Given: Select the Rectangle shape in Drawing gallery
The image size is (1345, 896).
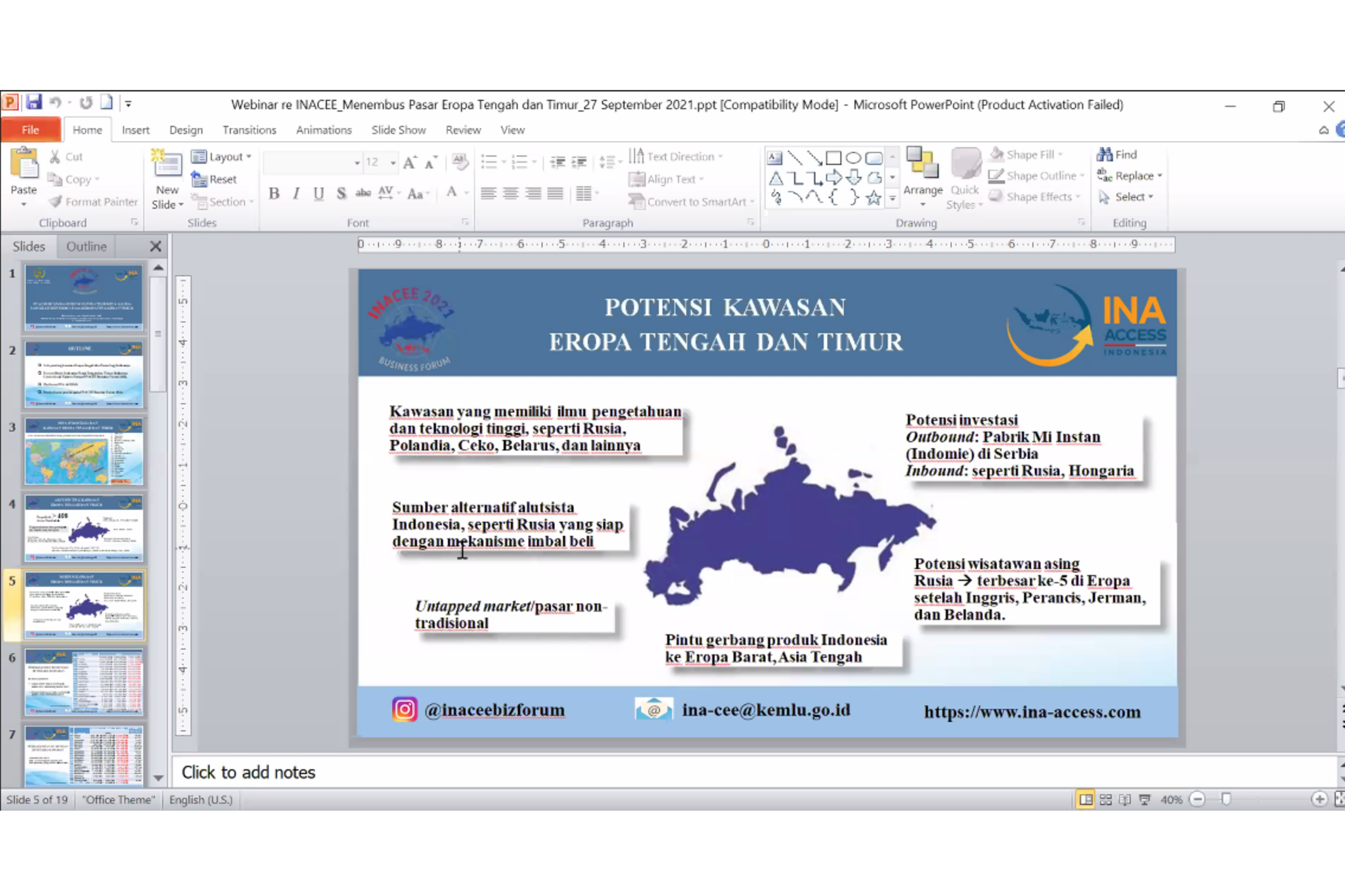Looking at the screenshot, I should (x=833, y=158).
